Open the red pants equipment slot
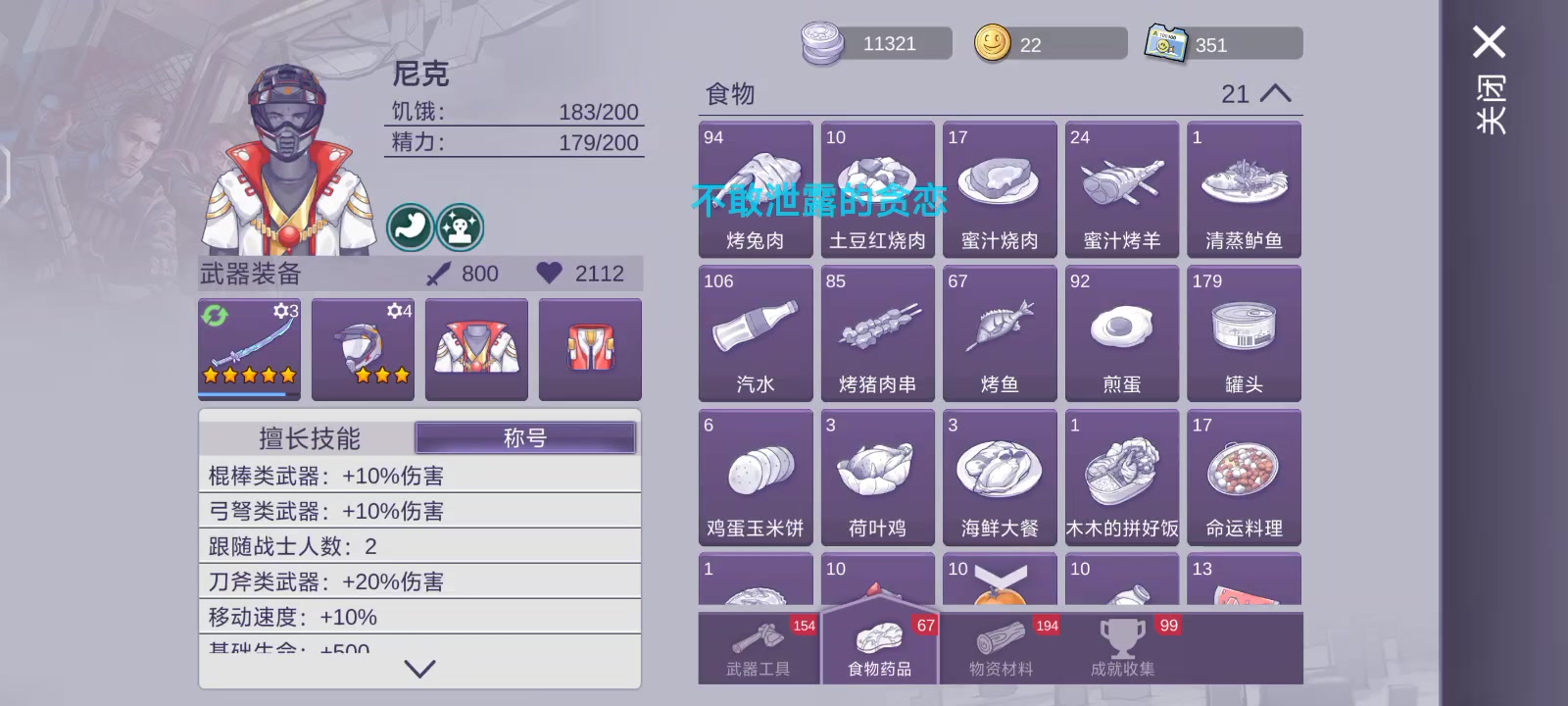 (590, 349)
